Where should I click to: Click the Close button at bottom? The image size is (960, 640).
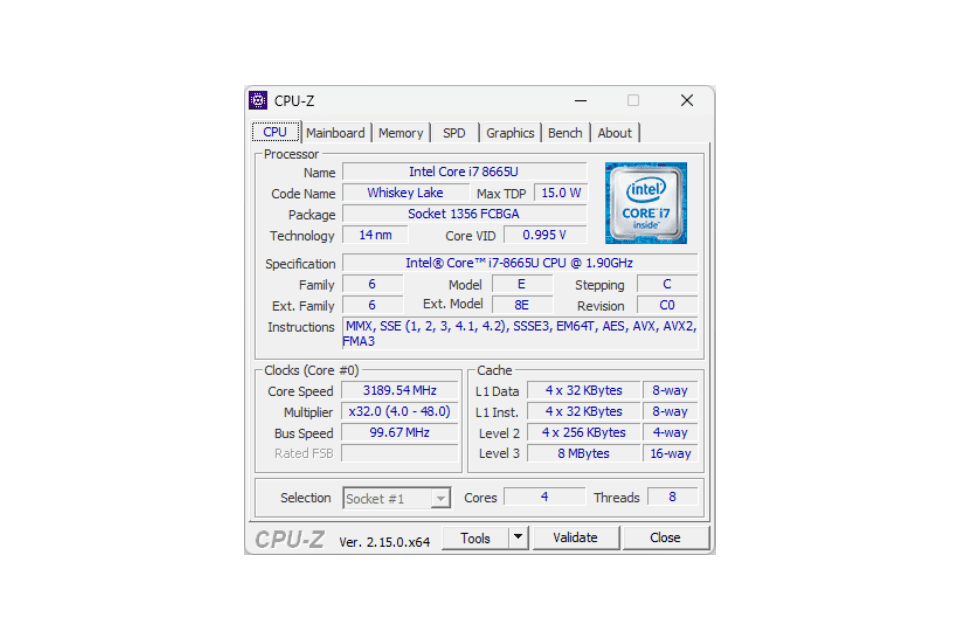(665, 538)
